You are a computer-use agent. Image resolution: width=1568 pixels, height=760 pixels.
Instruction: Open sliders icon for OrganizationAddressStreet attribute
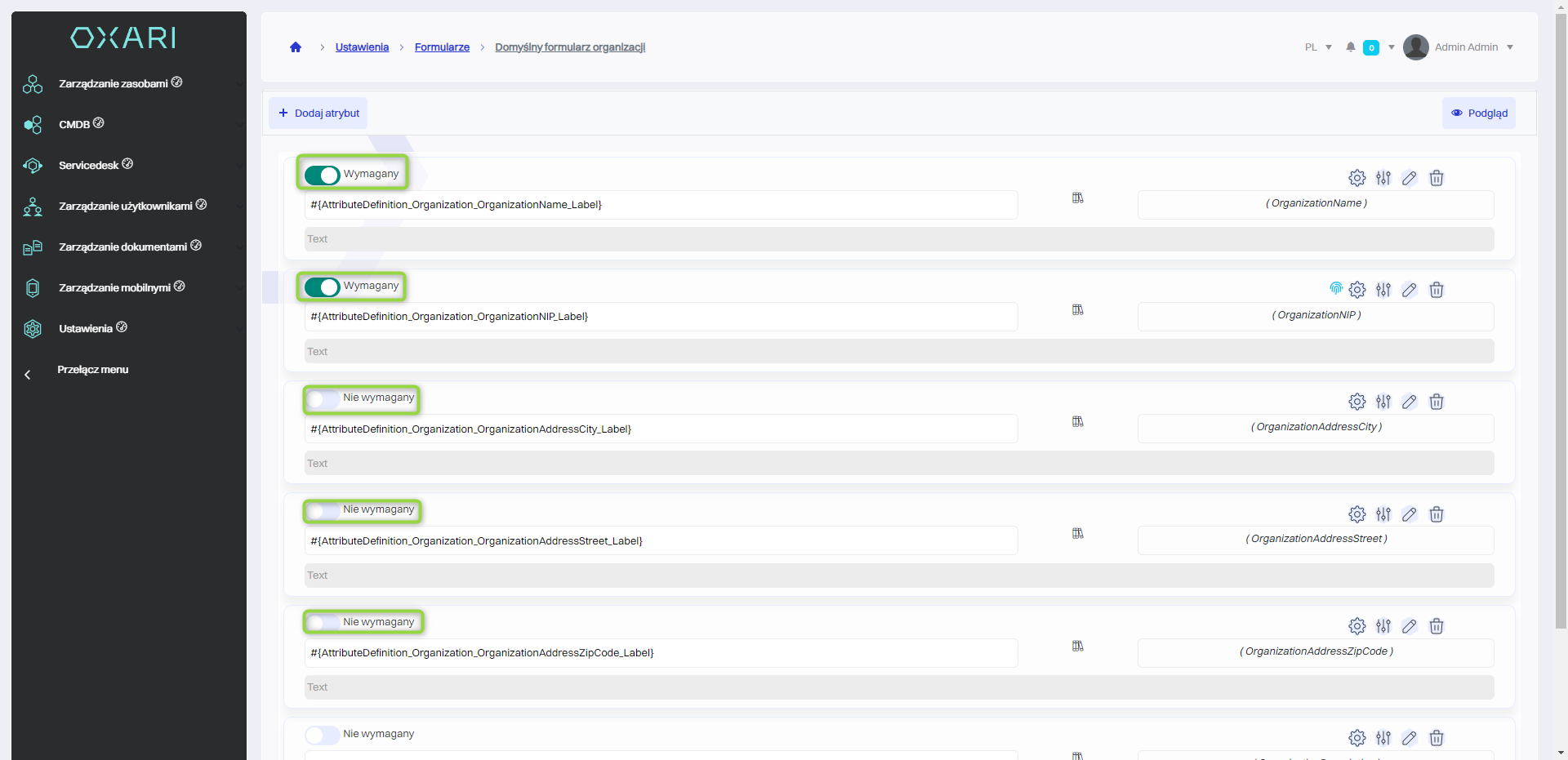[1383, 514]
